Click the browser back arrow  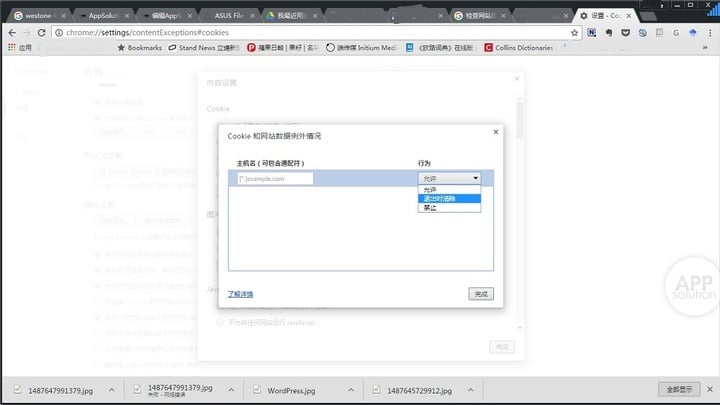(11, 32)
